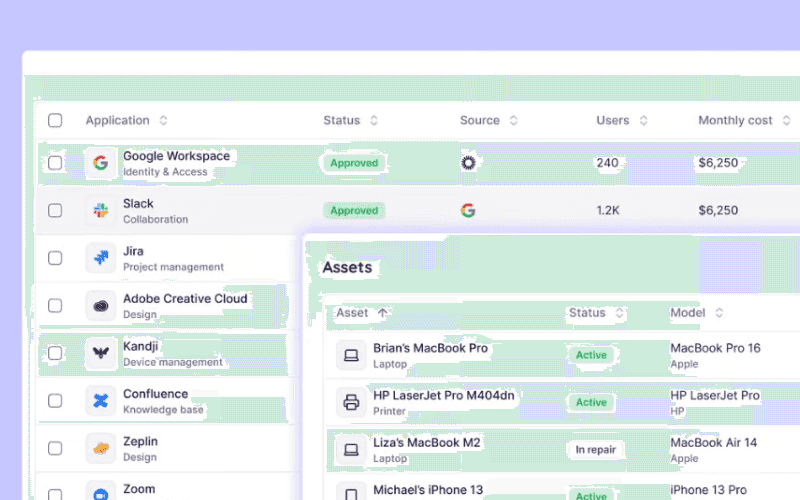This screenshot has height=500, width=800.
Task: Click printer icon for HP LaserJet Pro
Action: tap(351, 402)
